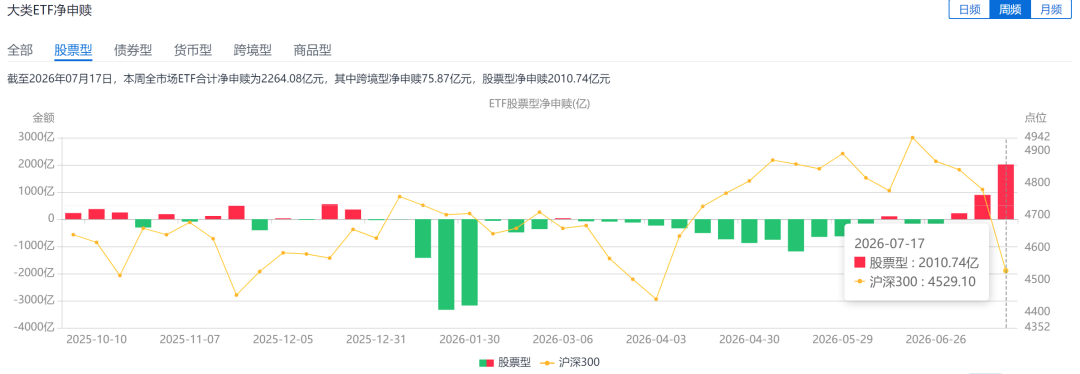Switch to 日频 daily frequency
This screenshot has height=374, width=1080.
click(x=970, y=9)
